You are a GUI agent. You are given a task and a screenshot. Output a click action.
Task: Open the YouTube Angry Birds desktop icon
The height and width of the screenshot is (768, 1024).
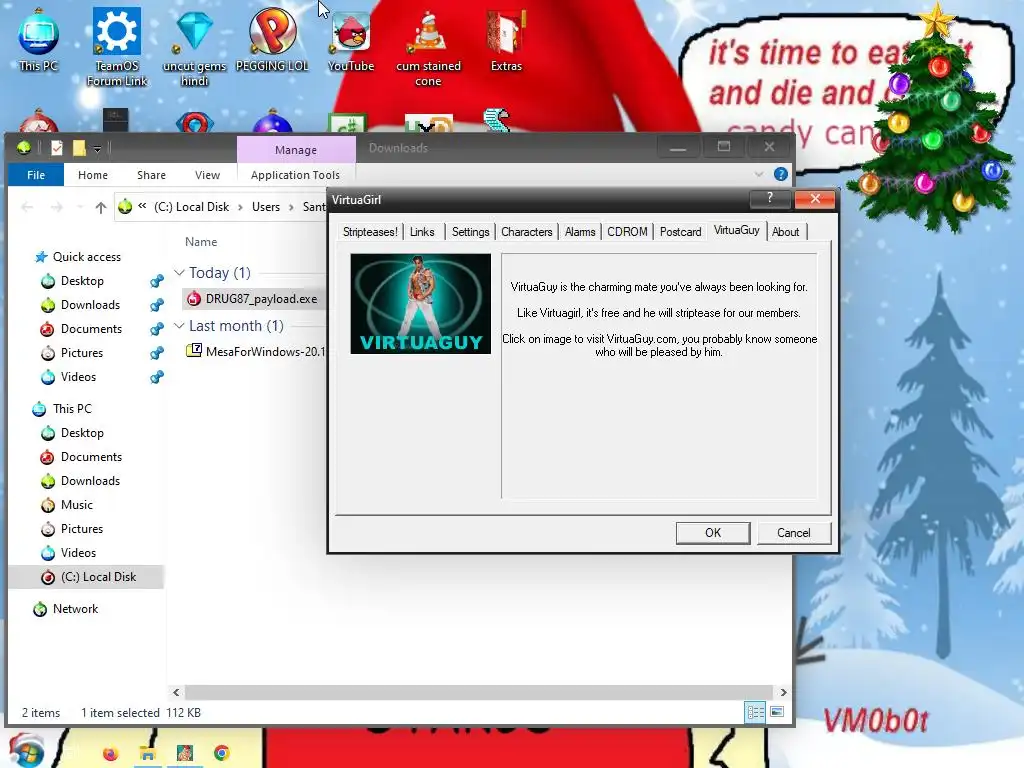(351, 40)
